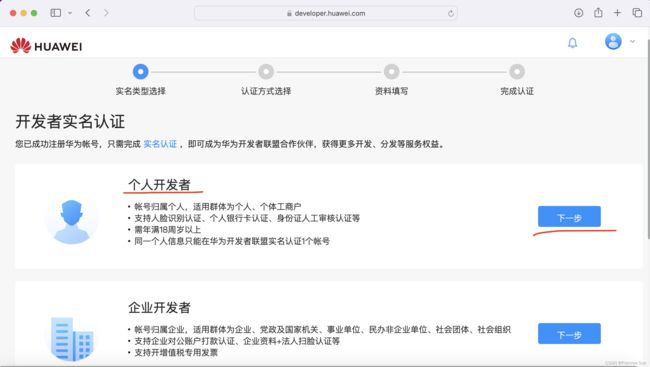Click 下一步 for 企业开发者
Screen dimensions: 650x367
(x=569, y=334)
